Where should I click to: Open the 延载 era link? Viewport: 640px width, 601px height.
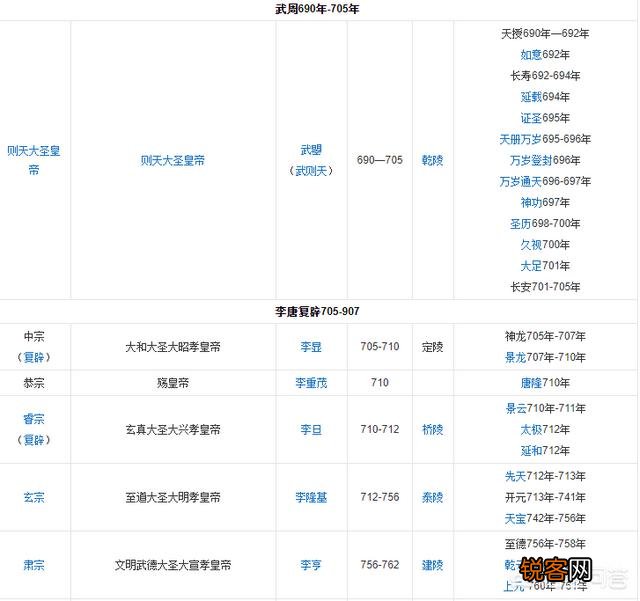(x=531, y=97)
